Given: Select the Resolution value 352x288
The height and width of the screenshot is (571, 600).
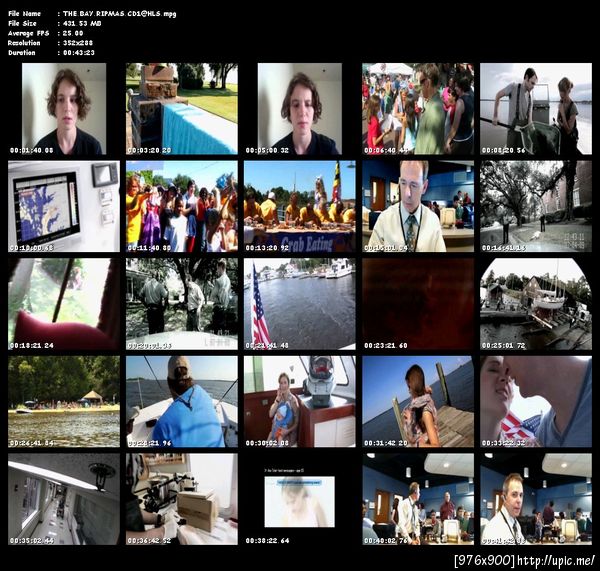Looking at the screenshot, I should pyautogui.click(x=78, y=43).
